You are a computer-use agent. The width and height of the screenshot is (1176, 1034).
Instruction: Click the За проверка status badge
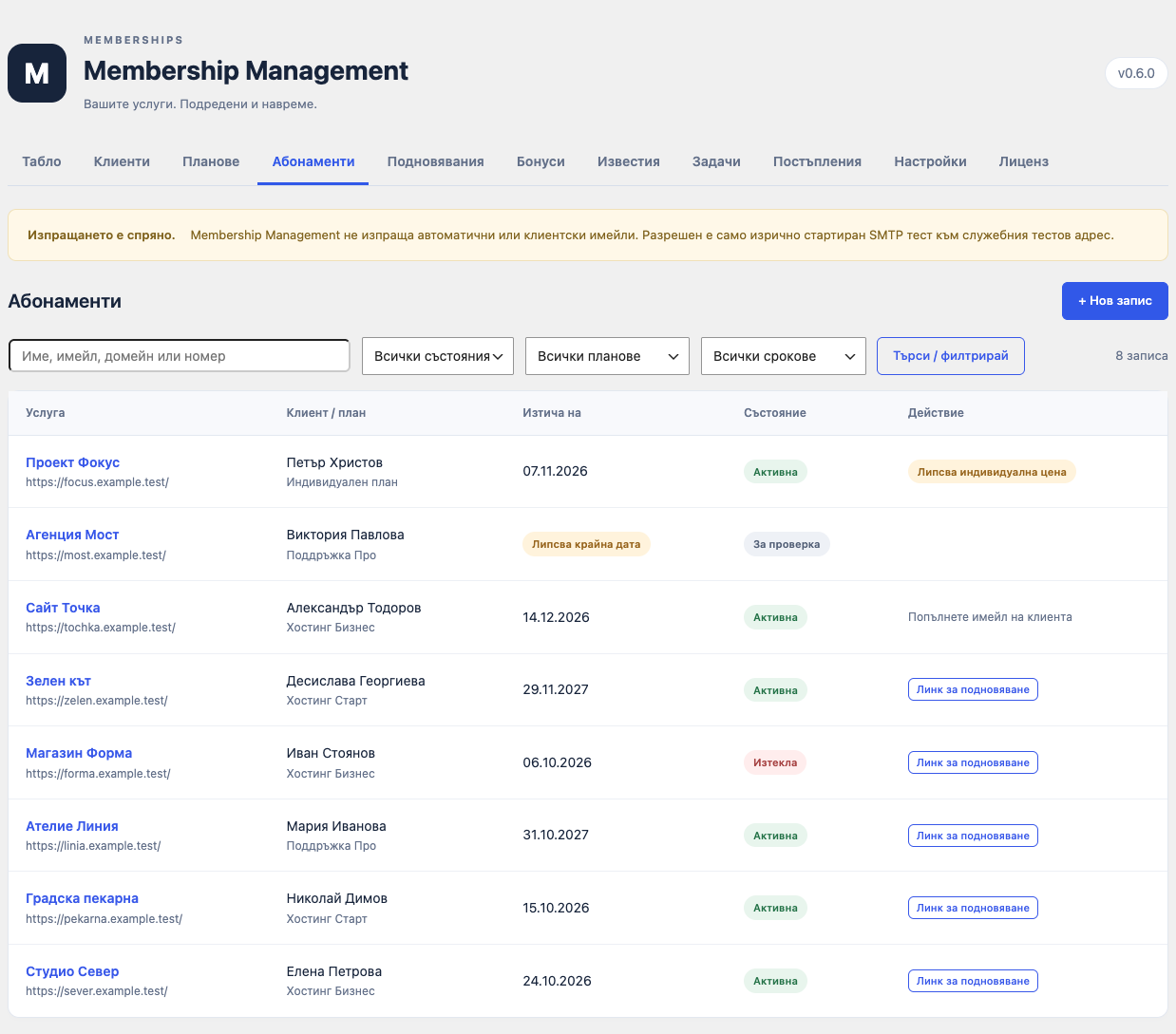[x=787, y=544]
